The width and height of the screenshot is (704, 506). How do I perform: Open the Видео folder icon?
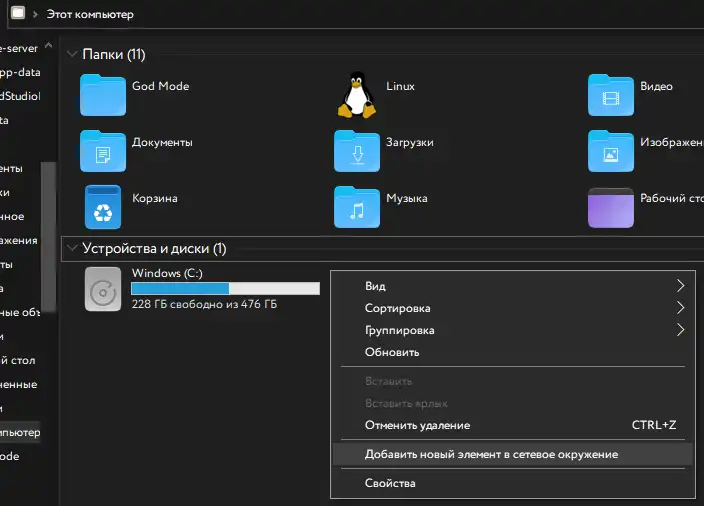click(610, 96)
